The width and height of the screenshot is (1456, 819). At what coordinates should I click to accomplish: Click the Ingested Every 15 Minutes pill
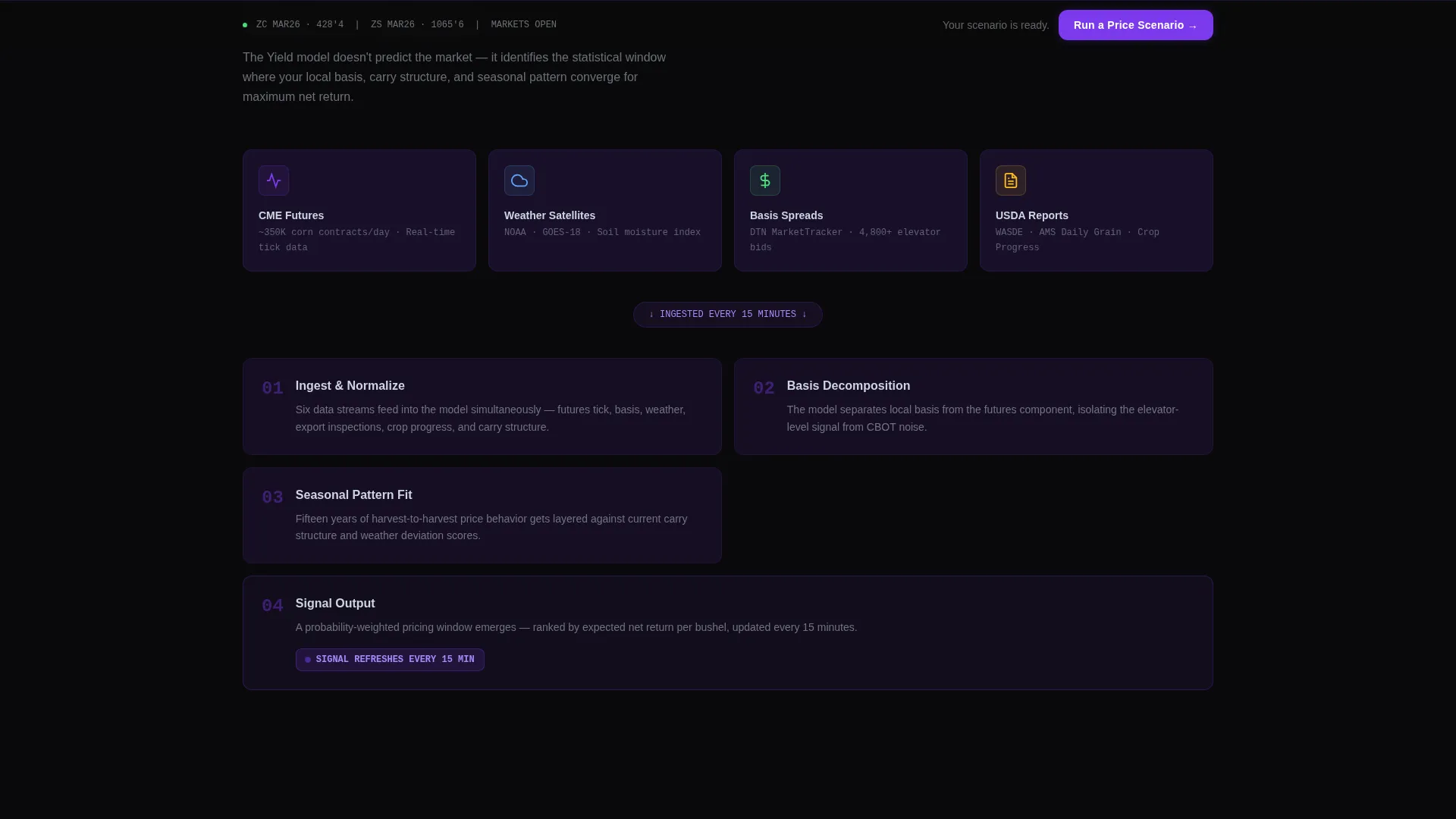(x=728, y=315)
